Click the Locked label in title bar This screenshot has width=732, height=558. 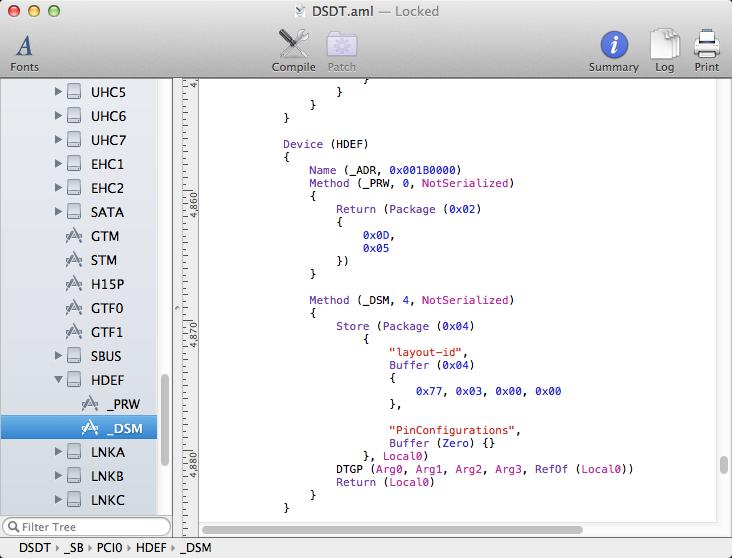[x=416, y=11]
